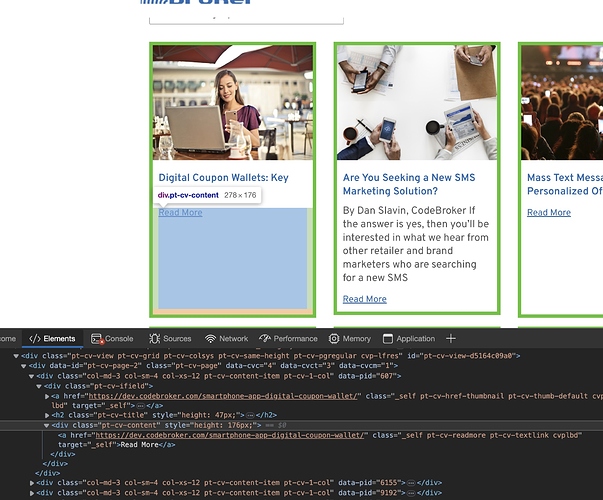Open the Application tab
The width and height of the screenshot is (603, 500).
pos(409,339)
